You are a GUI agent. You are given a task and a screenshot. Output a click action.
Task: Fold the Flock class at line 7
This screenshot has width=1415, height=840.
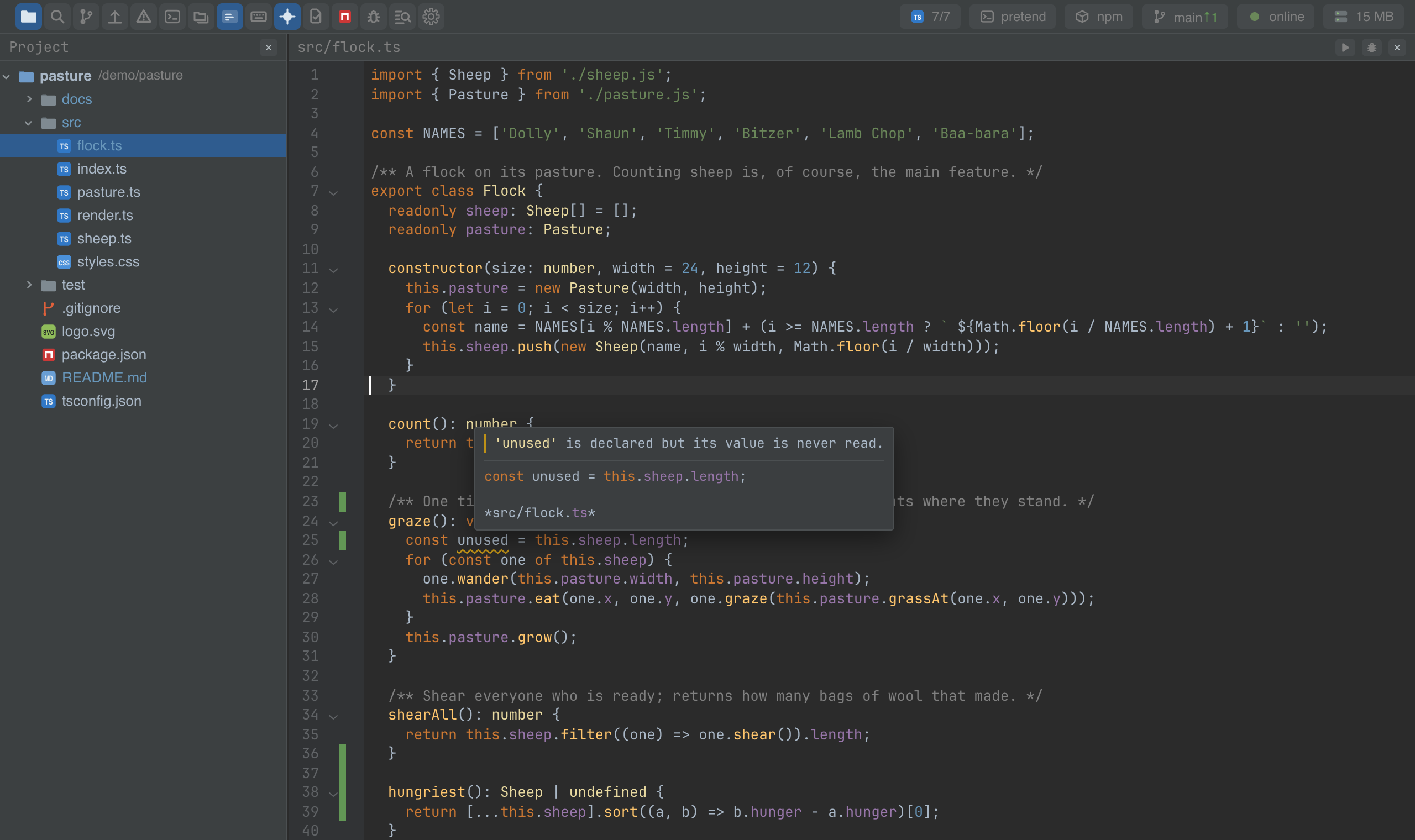tap(333, 192)
